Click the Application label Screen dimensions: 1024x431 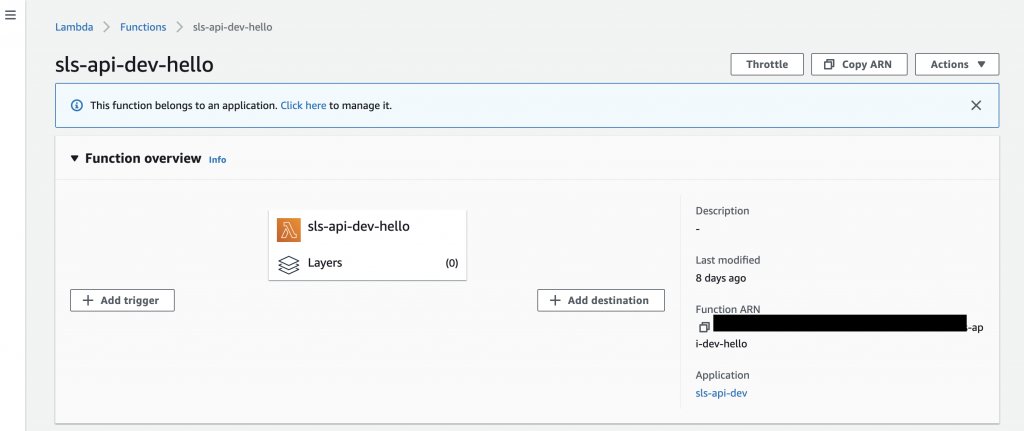tap(722, 375)
